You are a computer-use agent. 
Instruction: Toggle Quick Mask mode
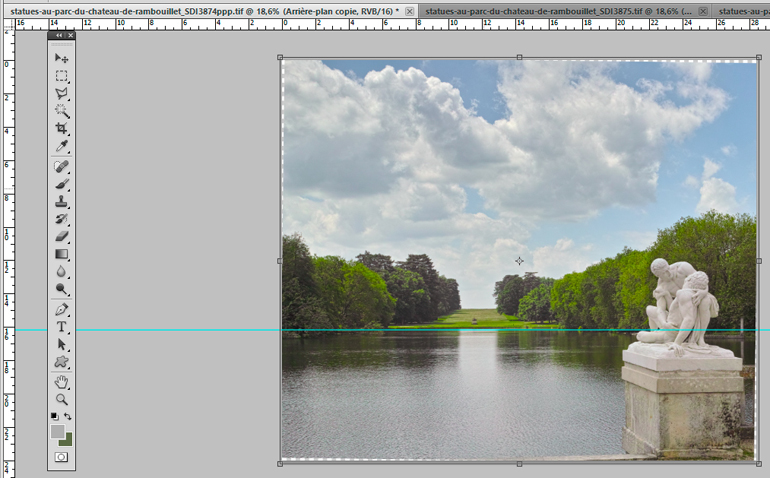(x=61, y=457)
